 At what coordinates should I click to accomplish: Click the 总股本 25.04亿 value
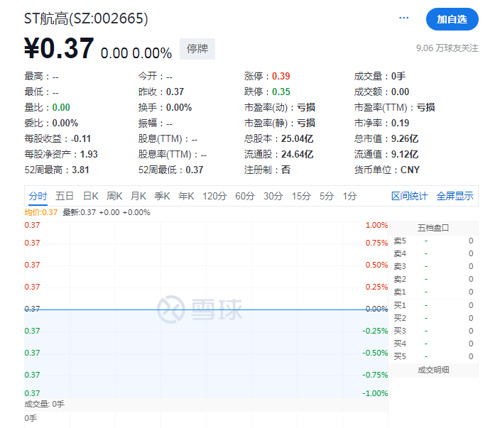[297, 139]
